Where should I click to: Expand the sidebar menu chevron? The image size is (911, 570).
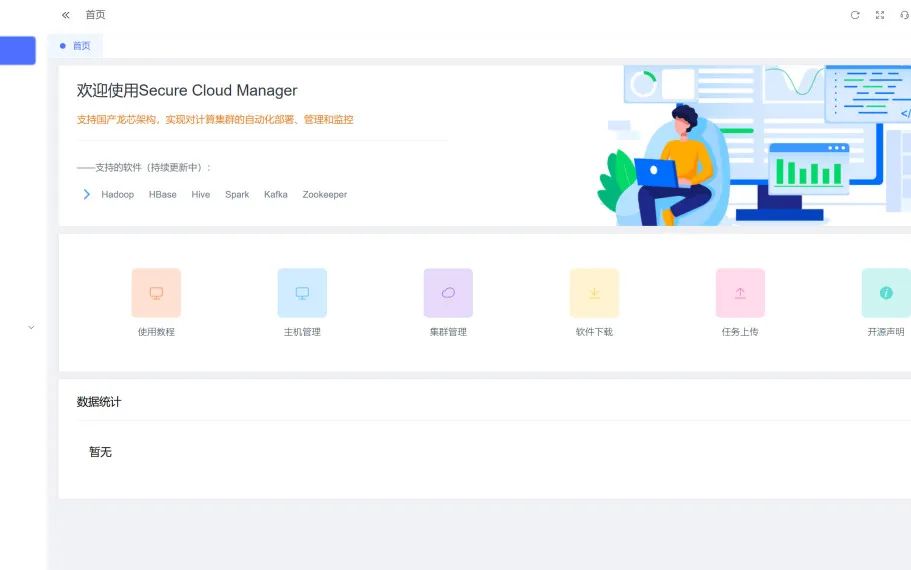pyautogui.click(x=31, y=327)
